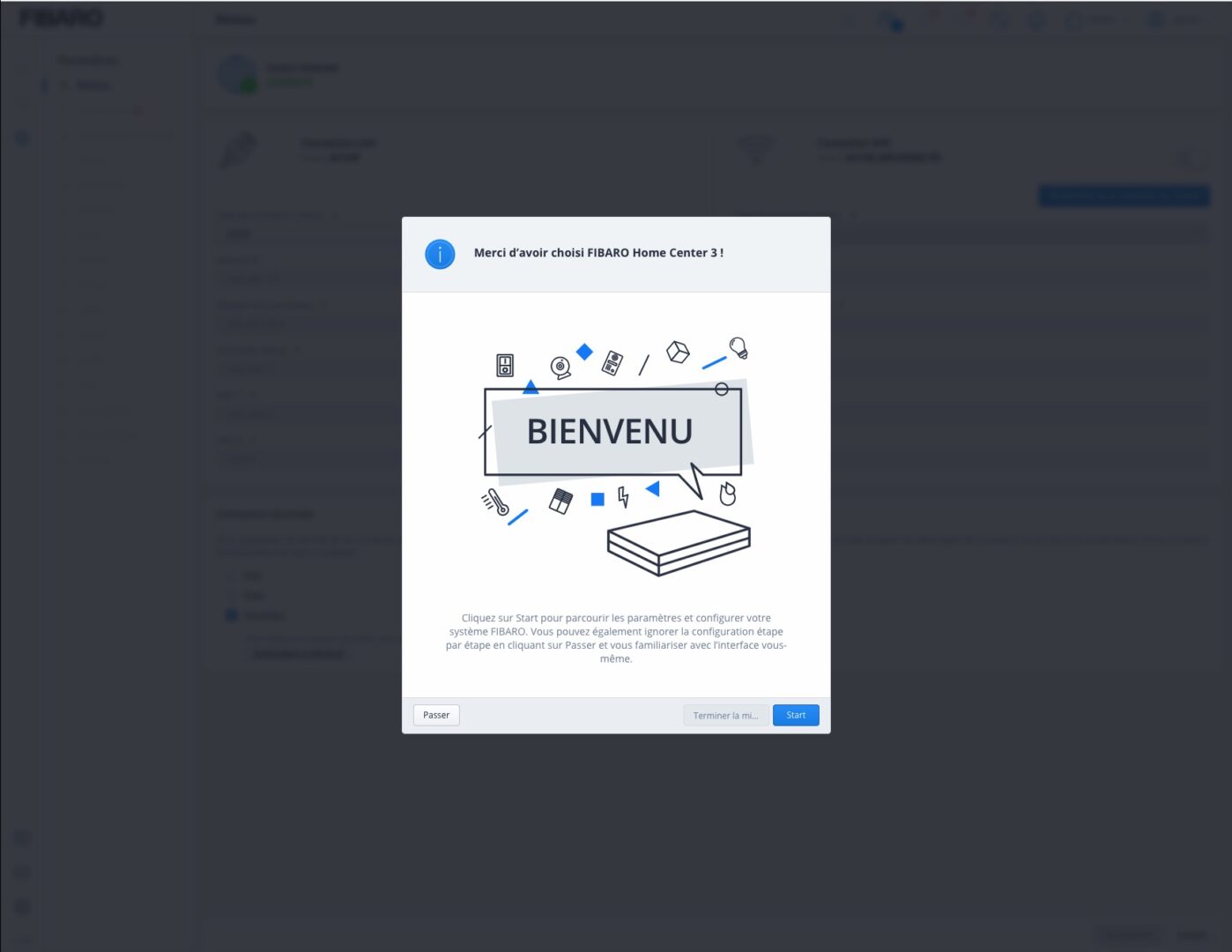Click the blue info icon in dialog header
The image size is (1232, 952).
click(x=440, y=254)
